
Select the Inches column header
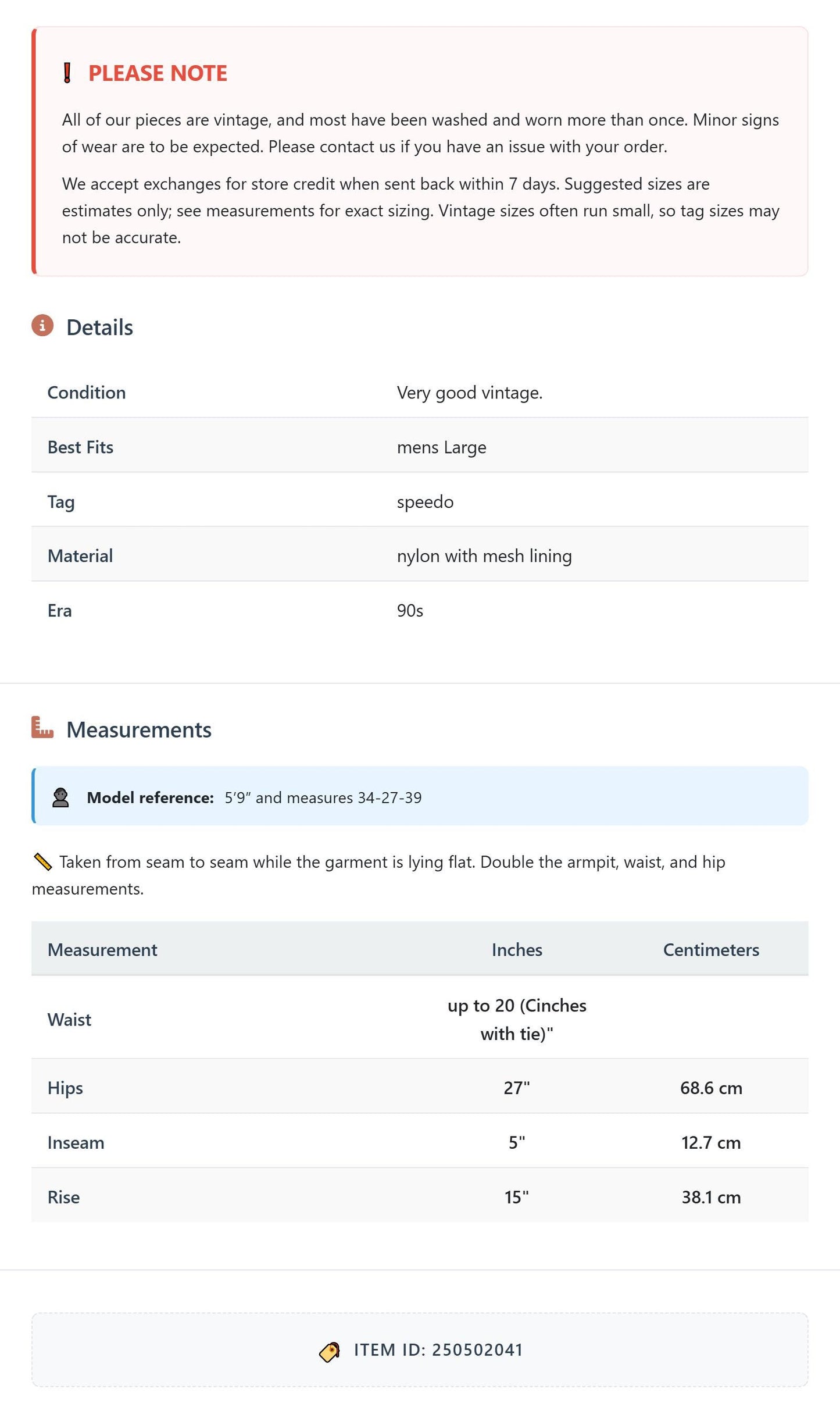coord(517,950)
